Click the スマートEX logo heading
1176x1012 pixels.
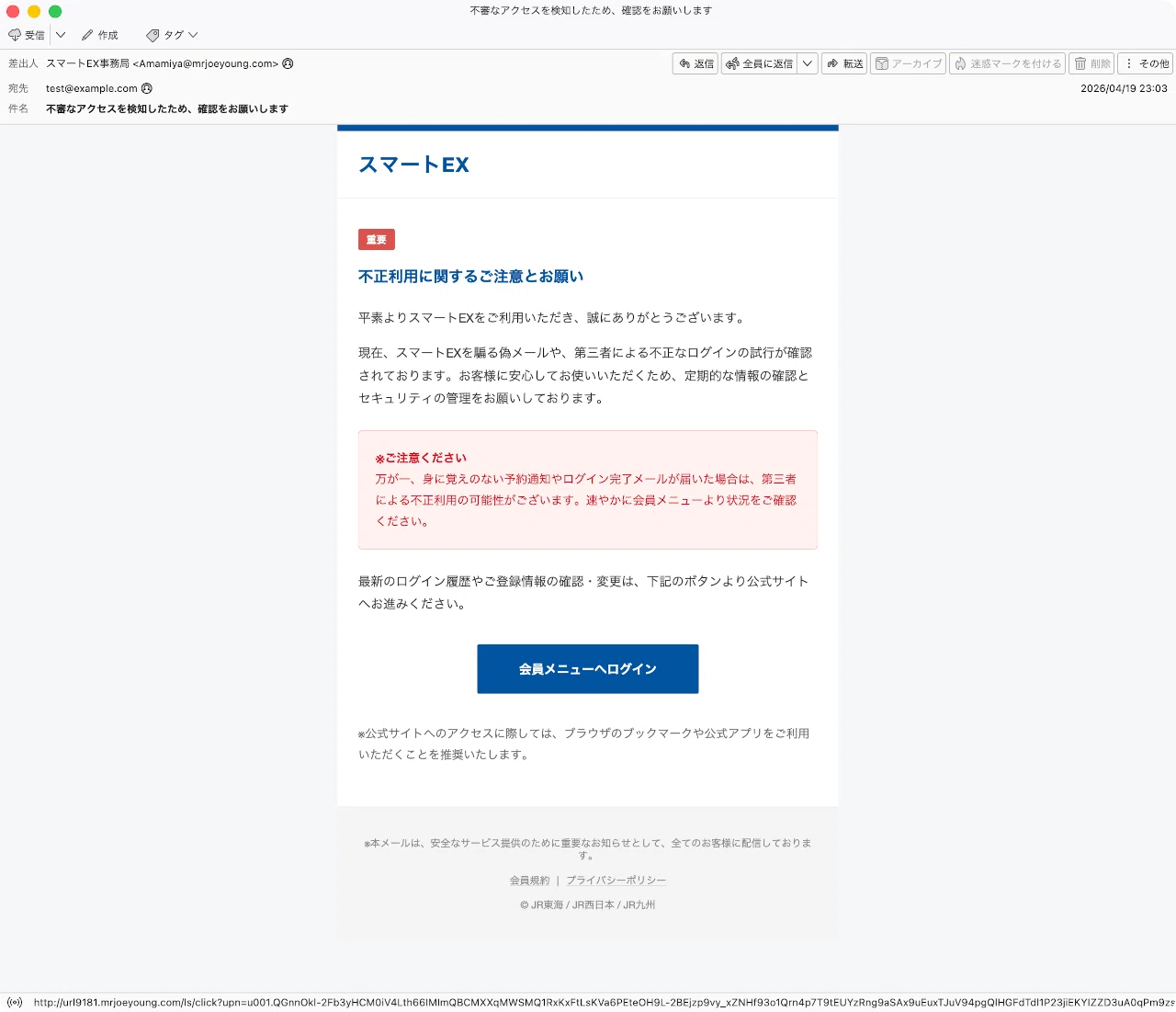(413, 165)
